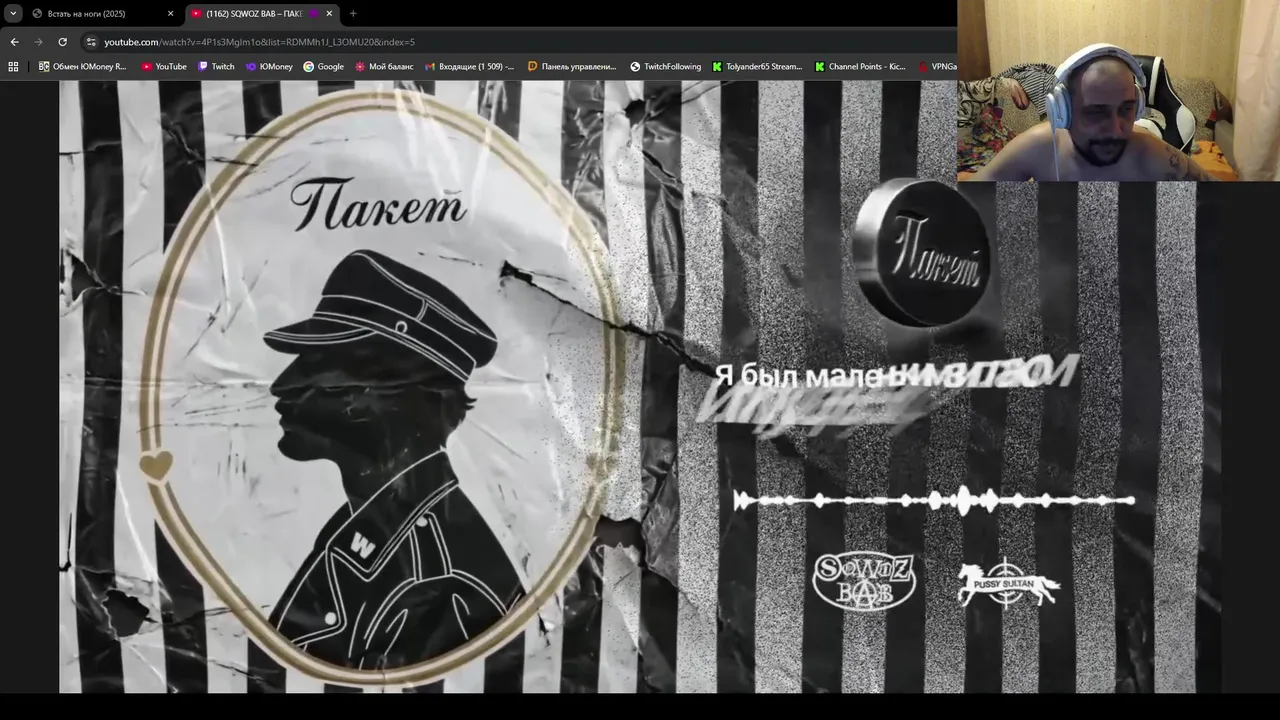Open the Twitch bookmark
Screen dimensions: 1280x720
pos(216,67)
